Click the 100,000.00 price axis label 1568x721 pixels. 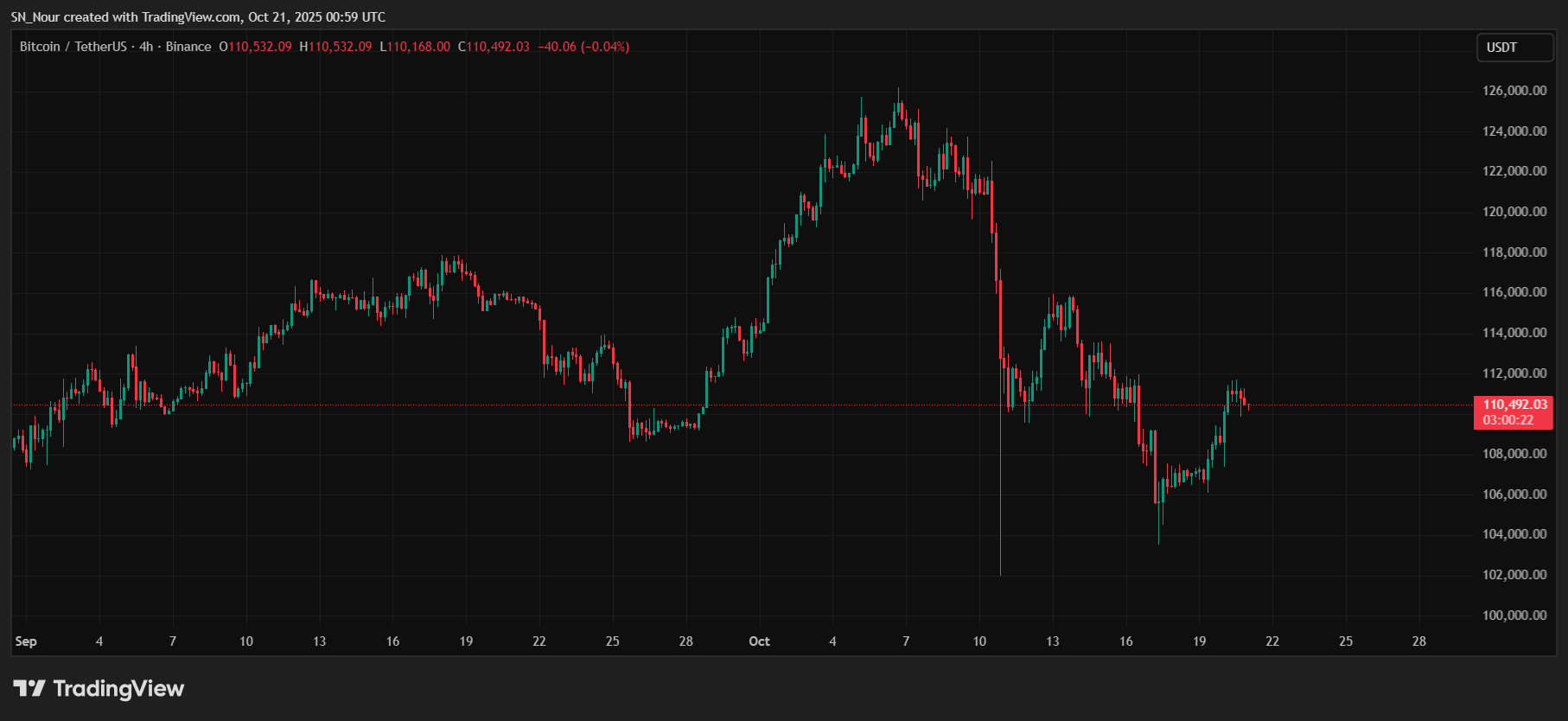click(x=1514, y=616)
